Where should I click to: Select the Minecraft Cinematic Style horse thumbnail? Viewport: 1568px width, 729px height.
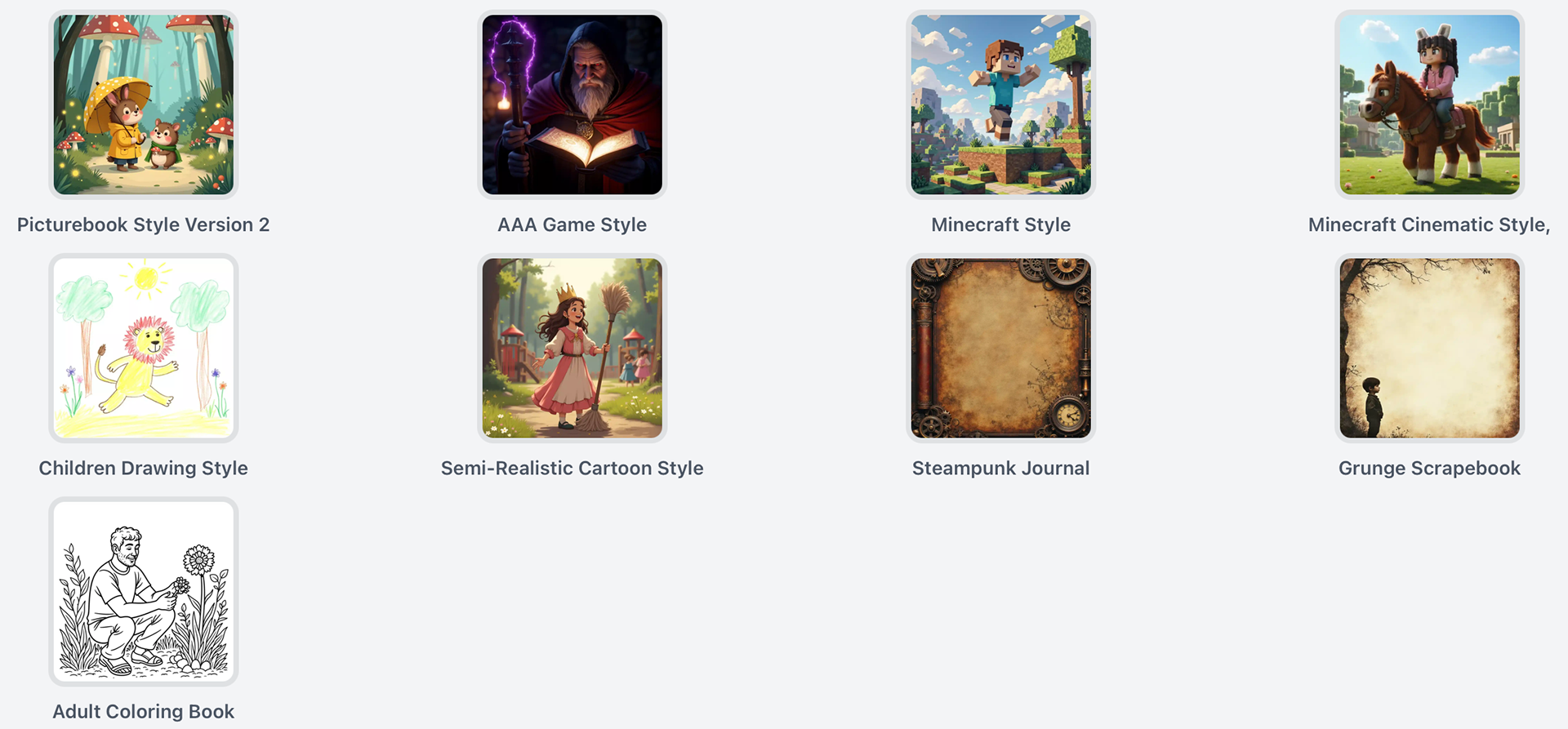coord(1430,104)
